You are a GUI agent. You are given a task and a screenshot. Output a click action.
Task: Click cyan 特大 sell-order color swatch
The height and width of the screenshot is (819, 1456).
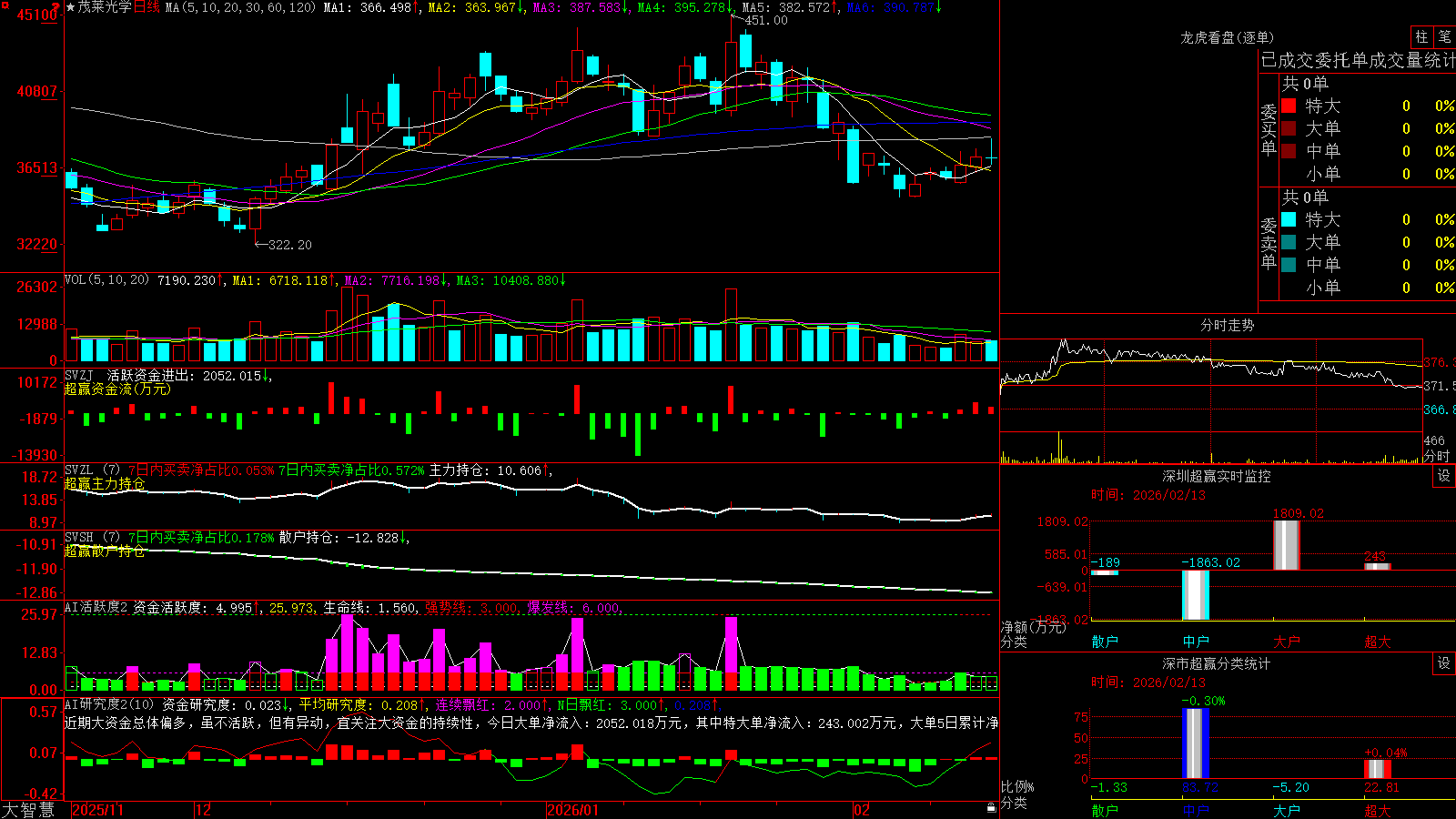click(1289, 219)
